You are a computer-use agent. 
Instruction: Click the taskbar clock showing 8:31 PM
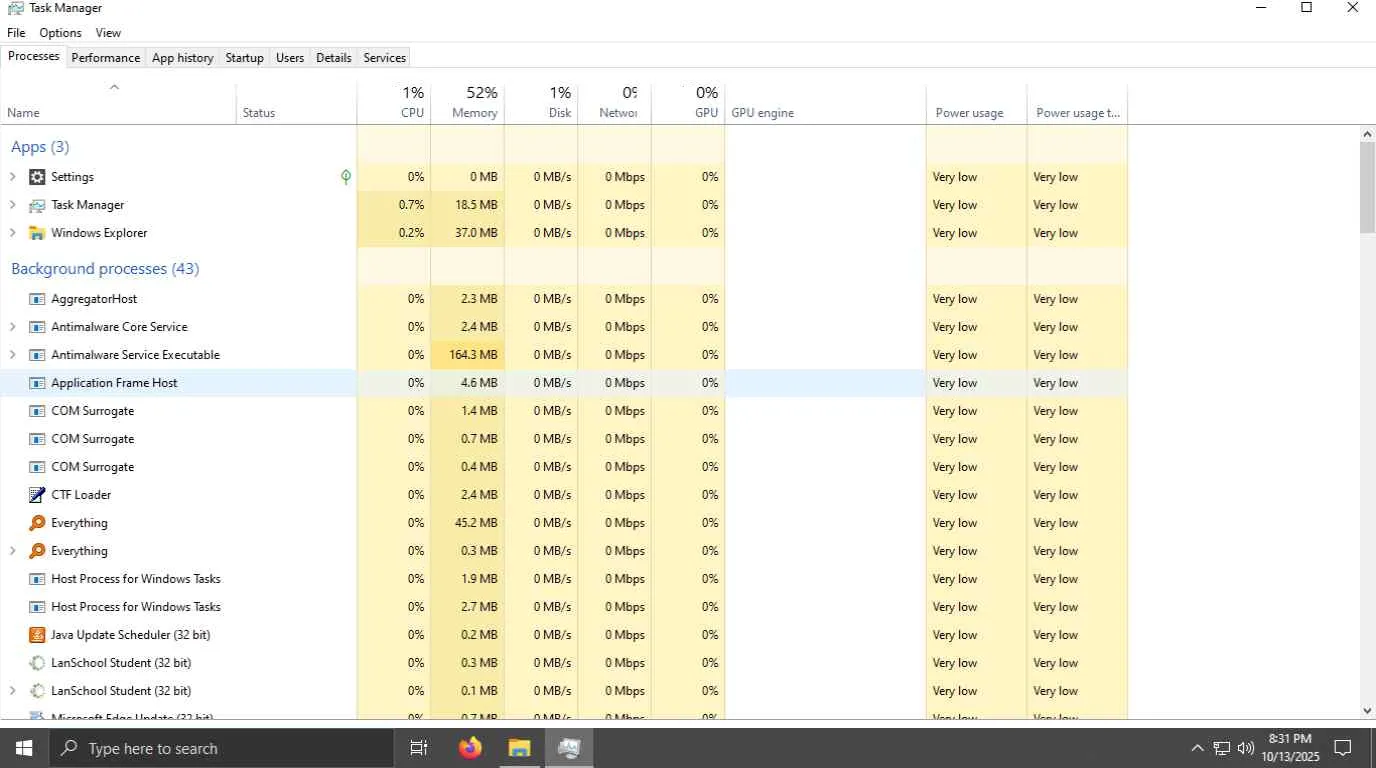pos(1290,748)
